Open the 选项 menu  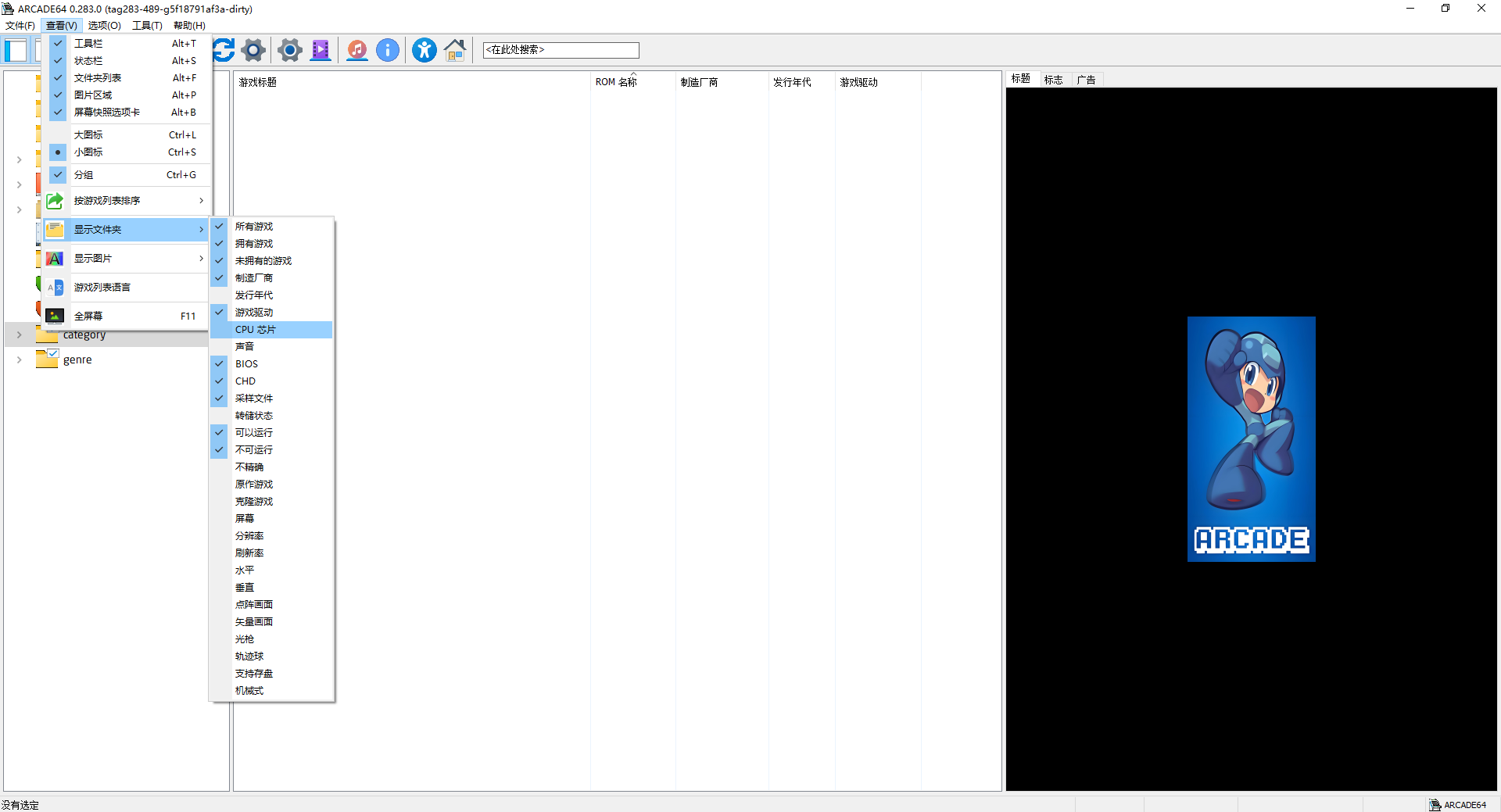103,25
